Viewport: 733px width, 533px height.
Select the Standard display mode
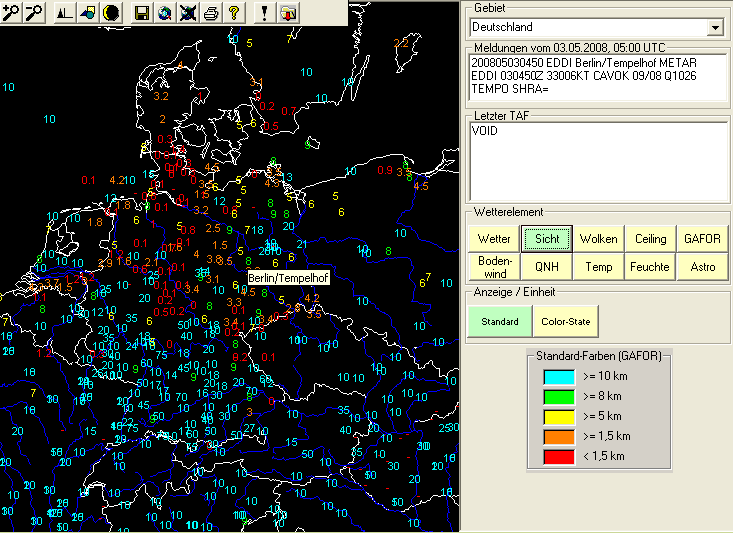pos(498,322)
